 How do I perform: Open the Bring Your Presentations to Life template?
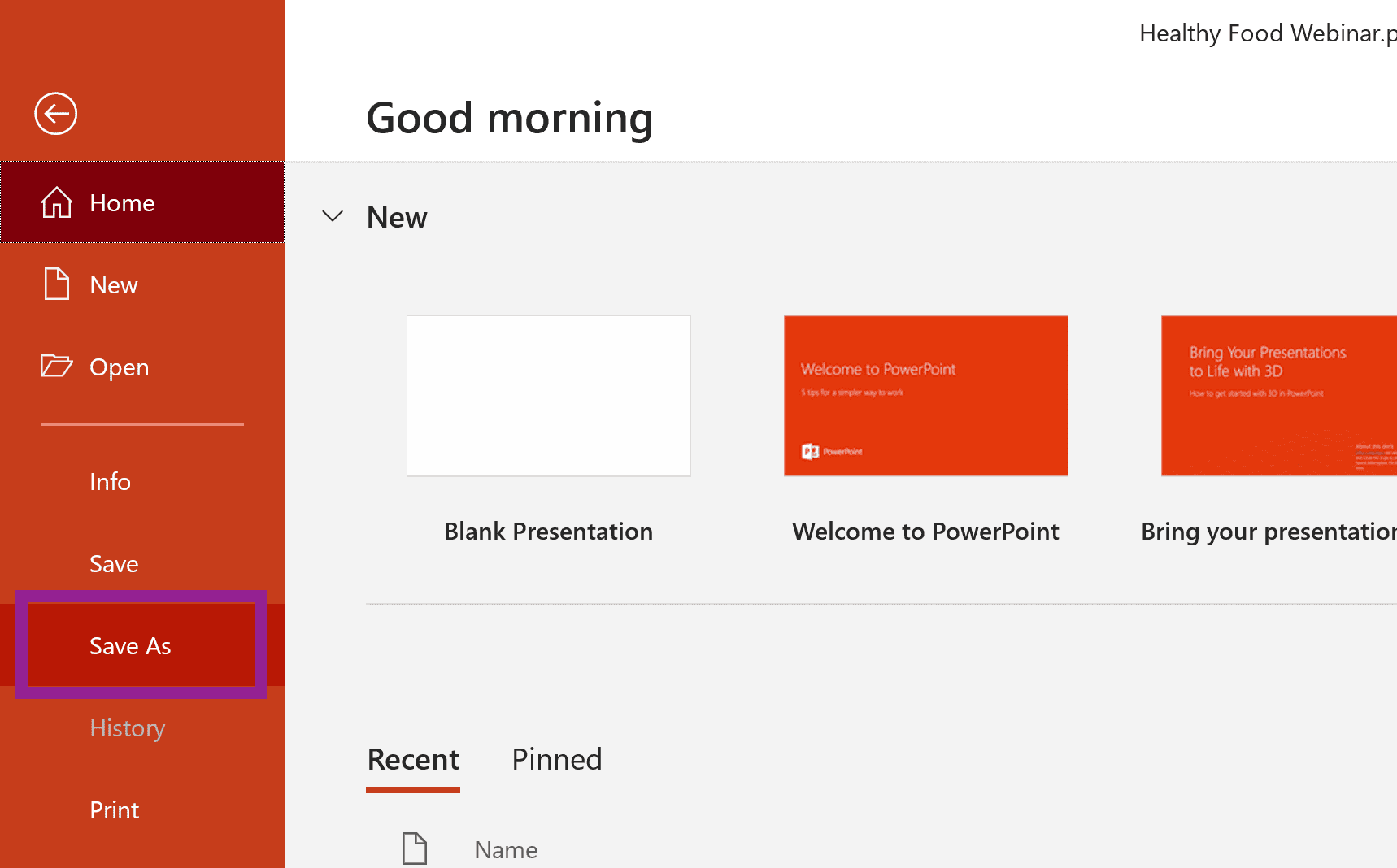click(x=1277, y=396)
